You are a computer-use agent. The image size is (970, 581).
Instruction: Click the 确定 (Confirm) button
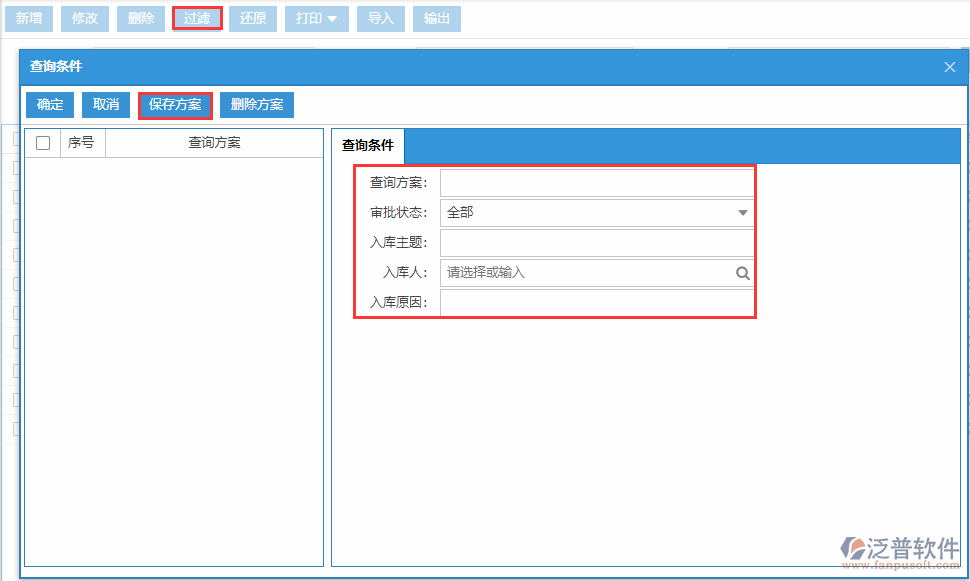coord(49,104)
